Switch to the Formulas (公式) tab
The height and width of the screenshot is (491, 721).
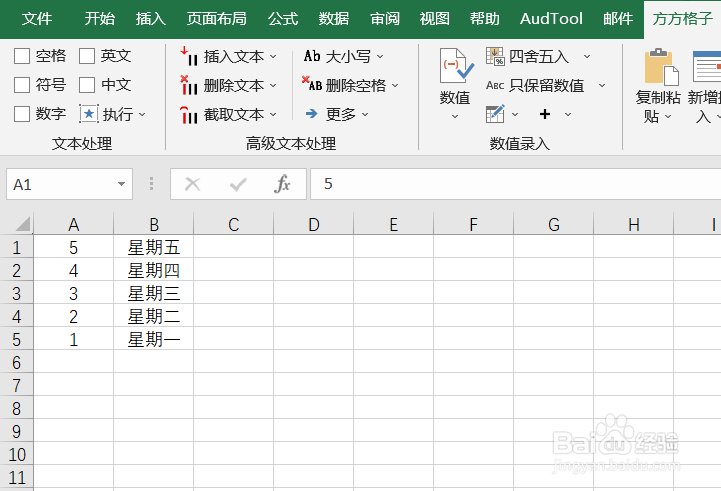(x=283, y=19)
